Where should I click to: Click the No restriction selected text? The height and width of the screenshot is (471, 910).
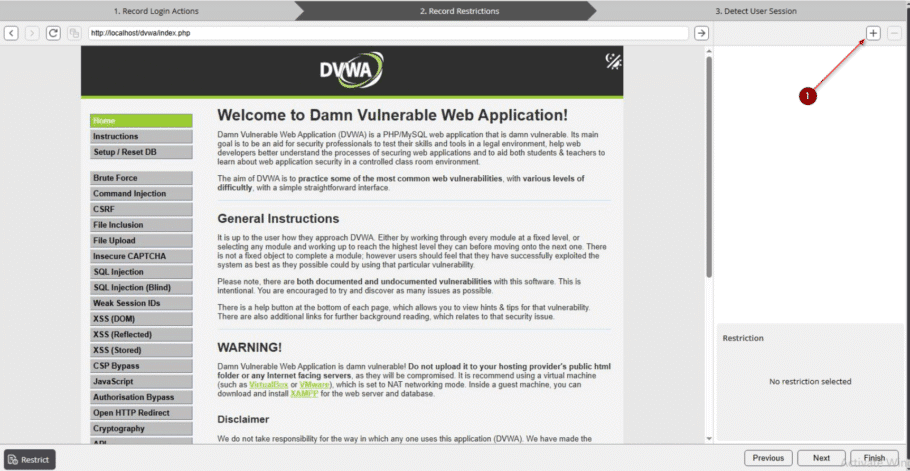(x=810, y=382)
